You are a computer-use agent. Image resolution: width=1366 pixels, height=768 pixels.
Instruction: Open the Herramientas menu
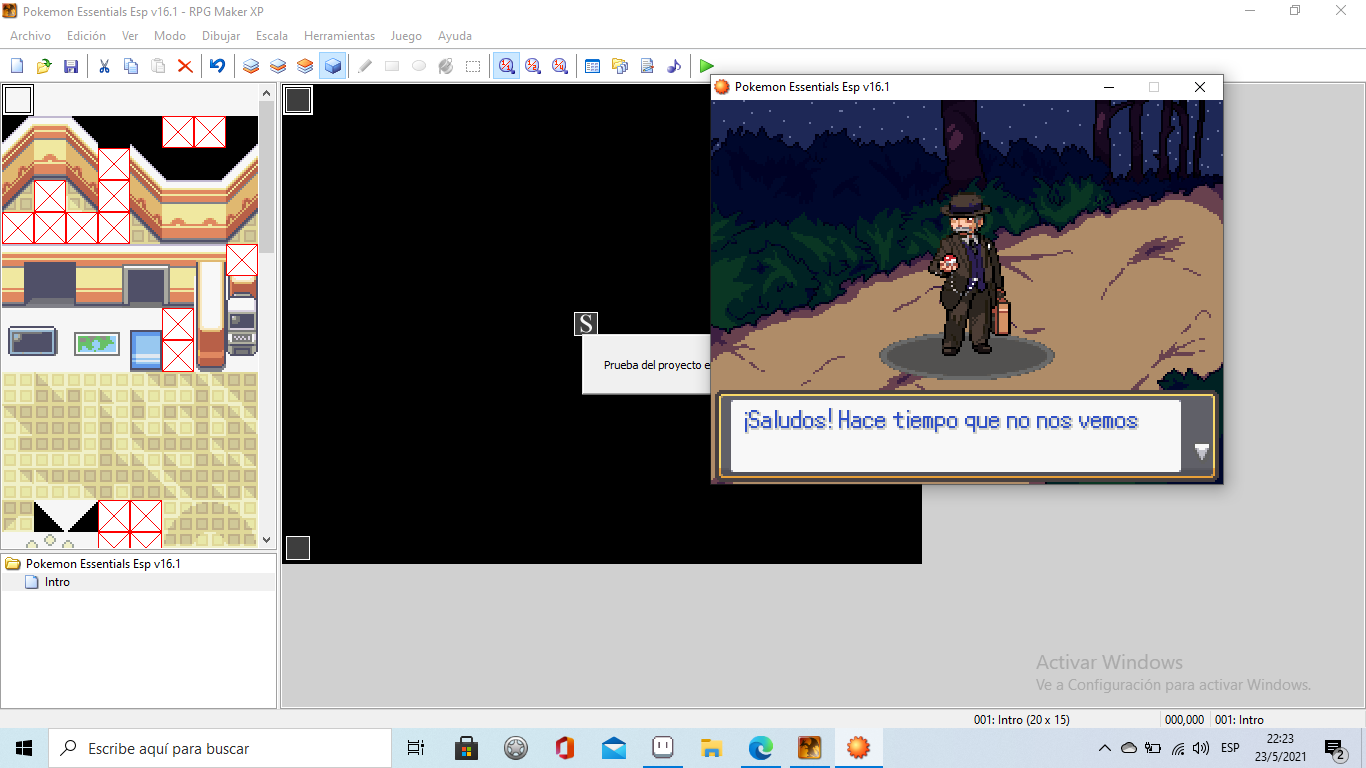tap(339, 36)
